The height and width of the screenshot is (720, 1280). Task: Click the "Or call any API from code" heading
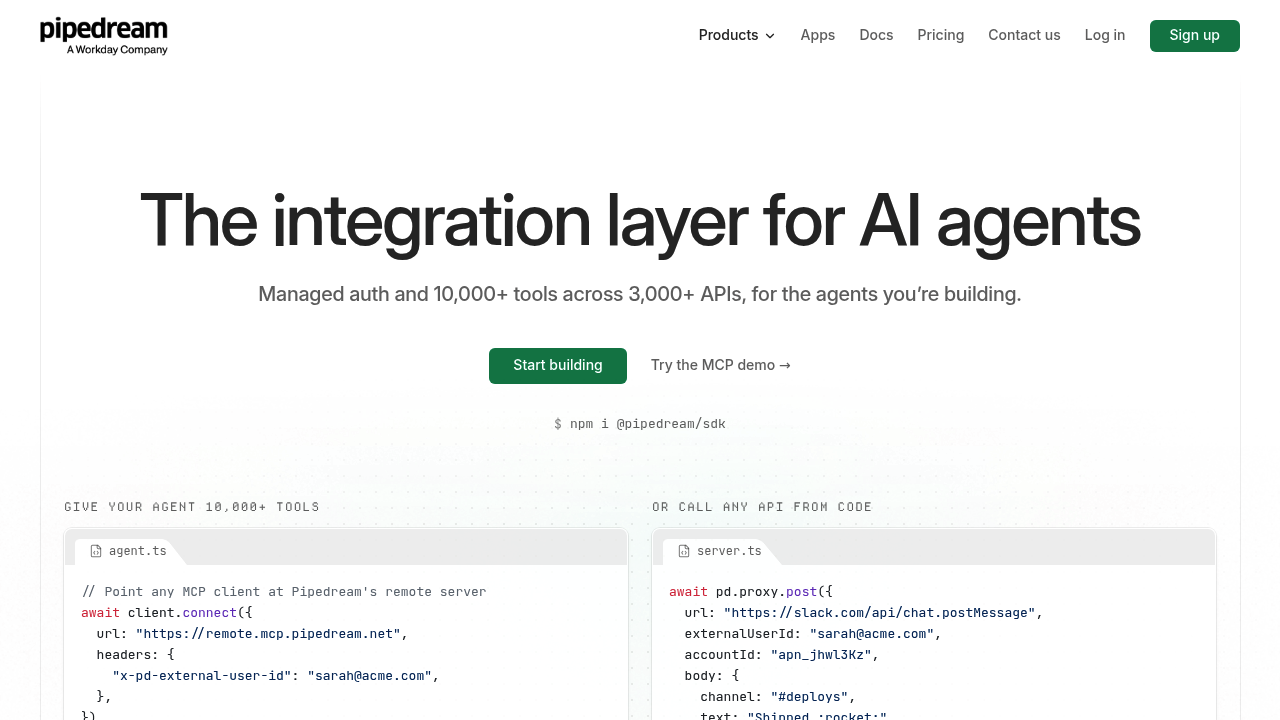[762, 507]
